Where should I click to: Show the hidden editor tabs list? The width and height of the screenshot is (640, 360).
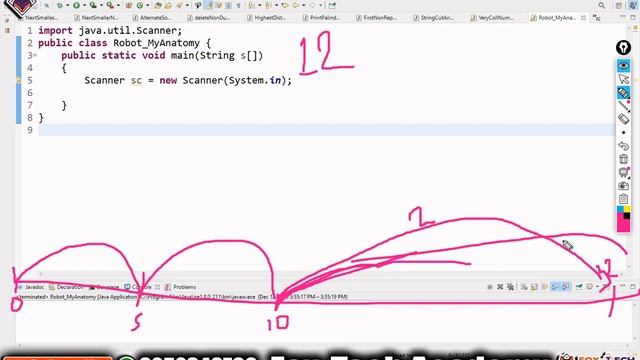(596, 18)
